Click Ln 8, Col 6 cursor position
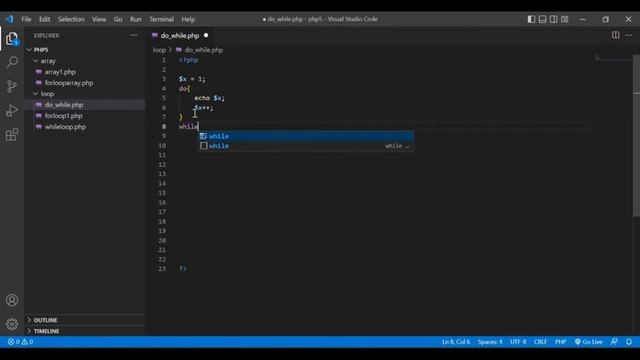This screenshot has height=360, width=640. pos(456,342)
